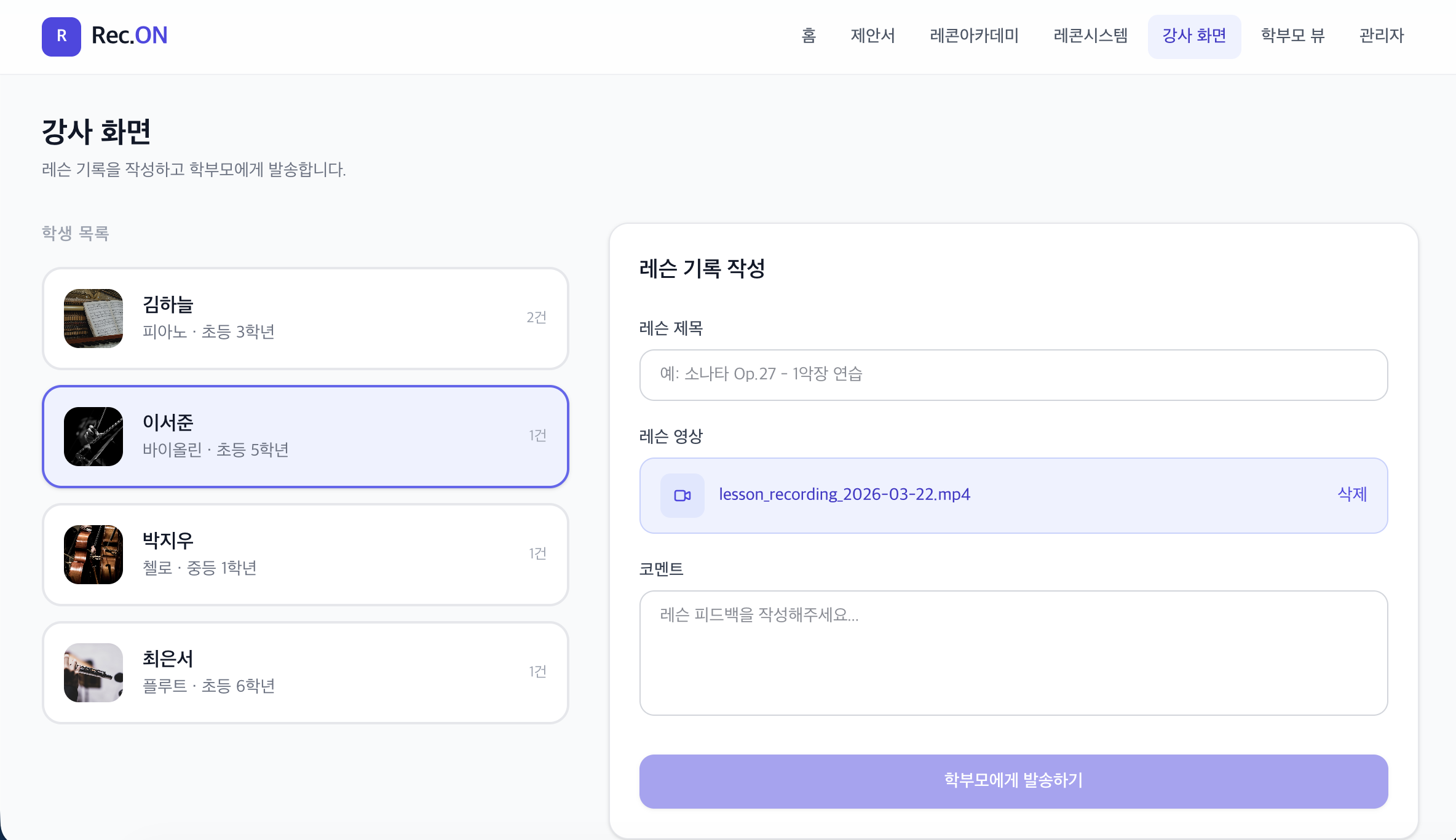Select student 박지우 from the list

click(x=306, y=554)
